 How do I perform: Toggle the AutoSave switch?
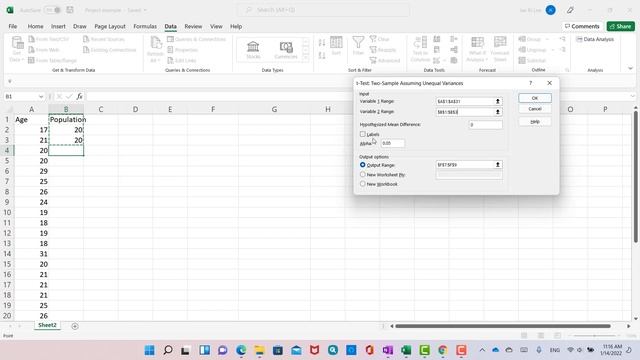53,10
